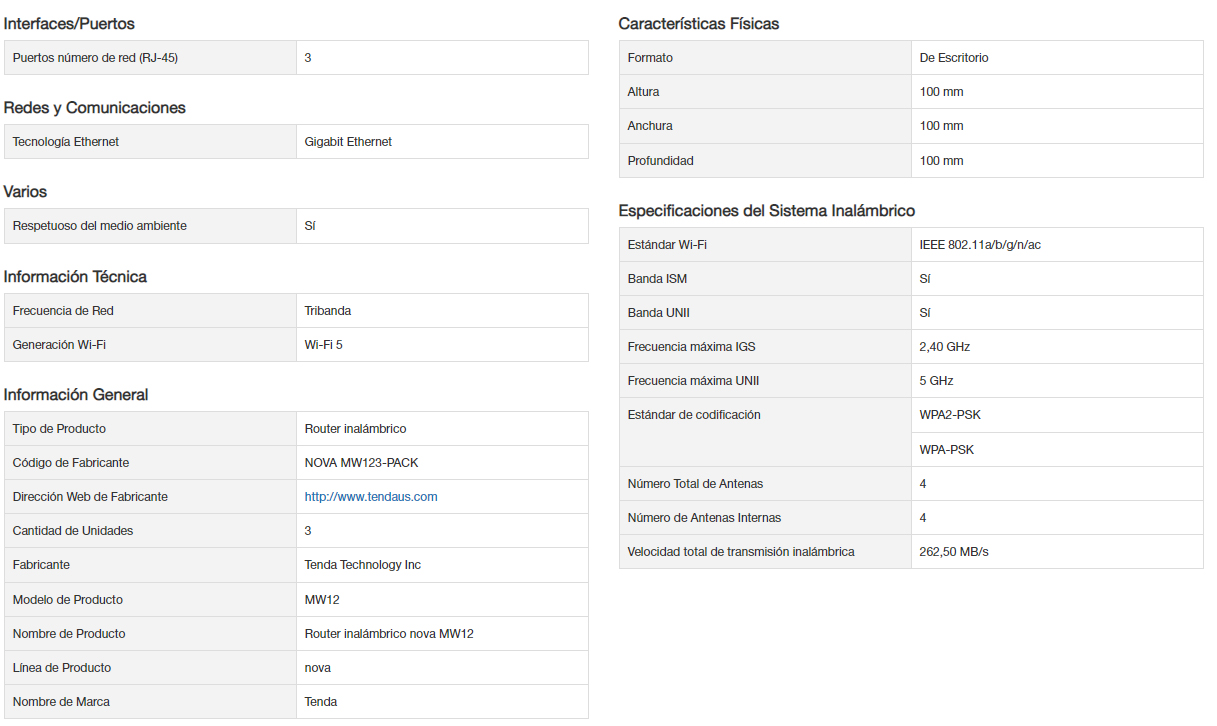Select 'Respetuoso del medio ambiente' label

click(99, 226)
